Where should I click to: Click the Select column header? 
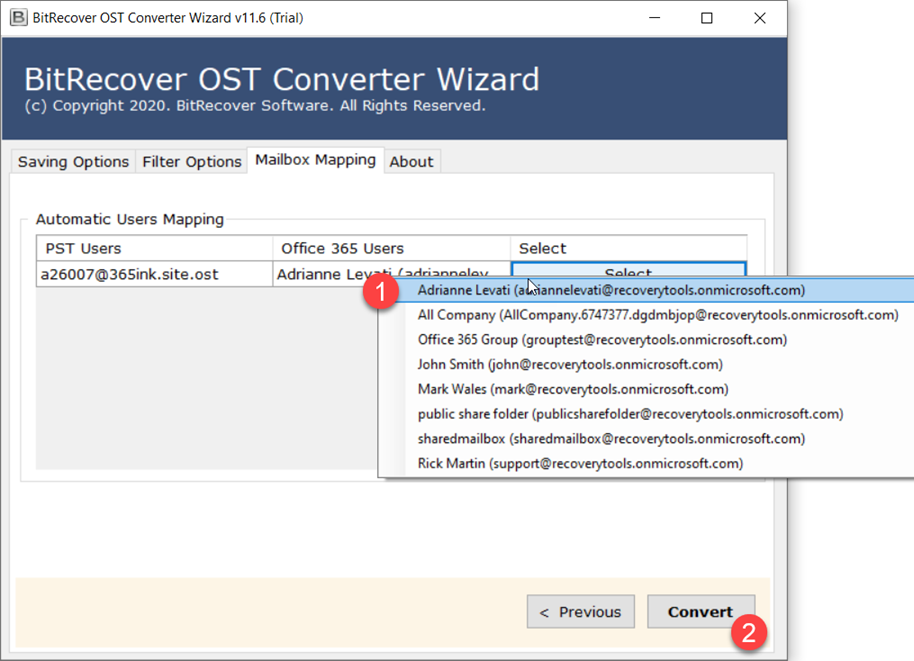[628, 248]
